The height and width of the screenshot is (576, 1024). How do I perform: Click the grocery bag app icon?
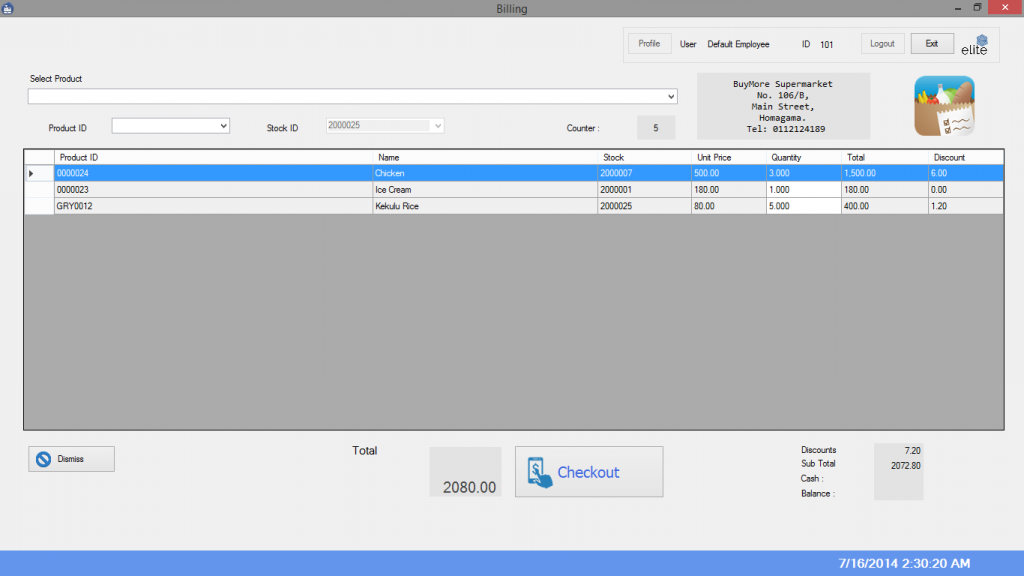(945, 106)
